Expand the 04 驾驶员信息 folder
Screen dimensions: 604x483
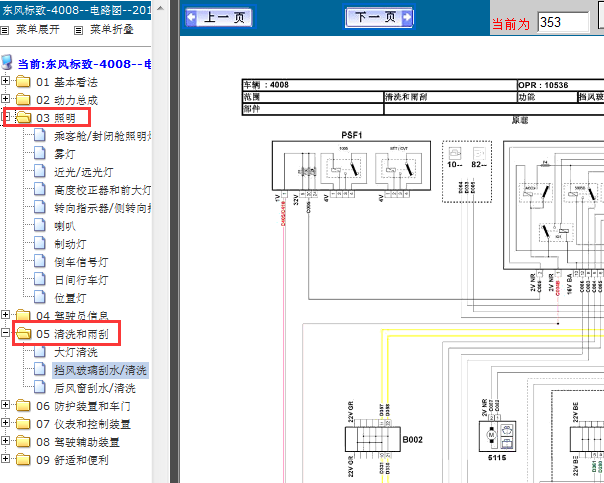[5, 314]
